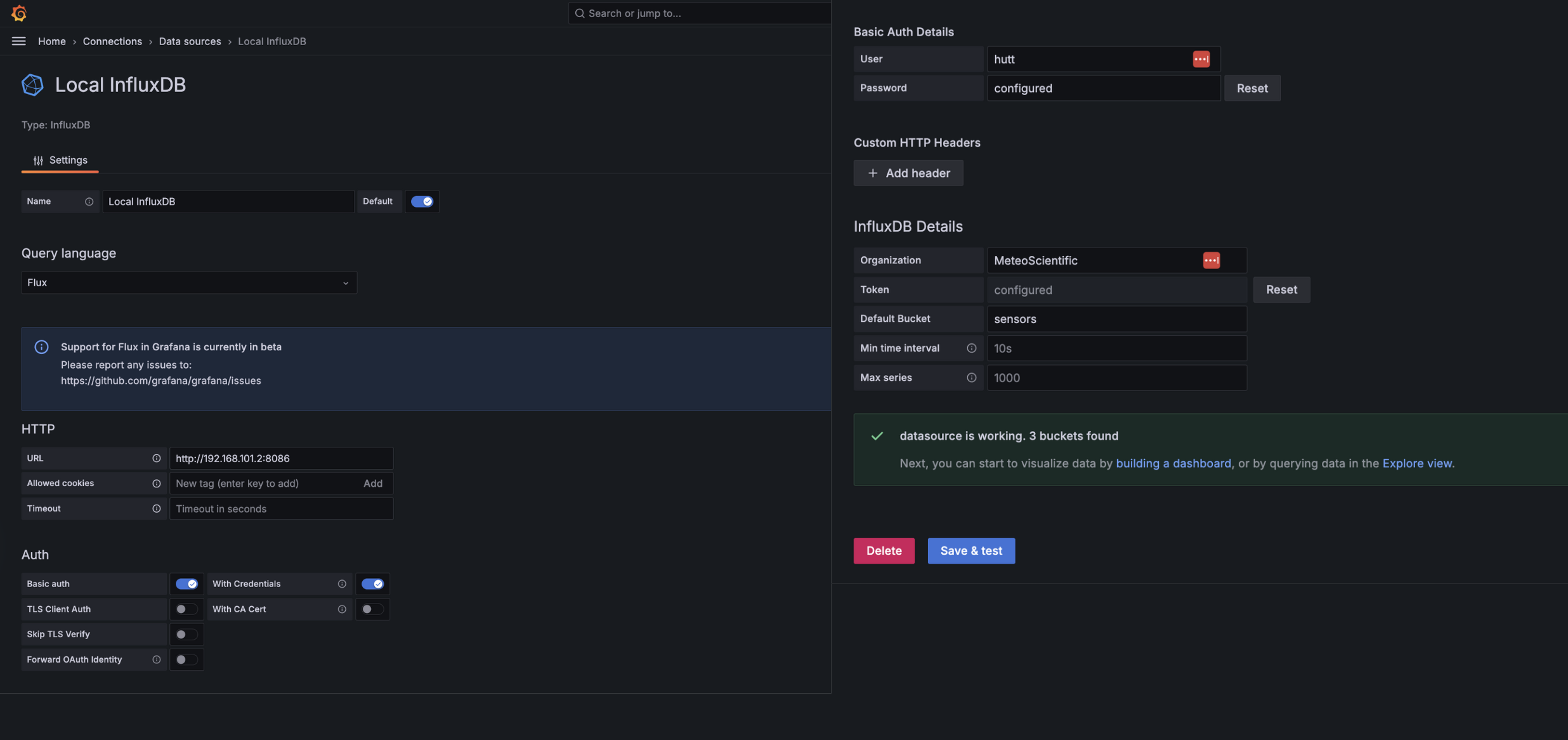Click the search magnifier icon

click(579, 13)
